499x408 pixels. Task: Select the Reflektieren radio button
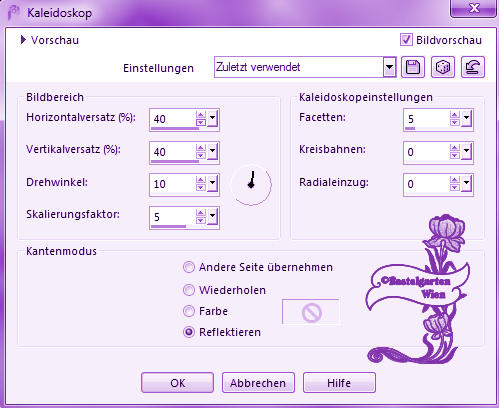[x=189, y=332]
